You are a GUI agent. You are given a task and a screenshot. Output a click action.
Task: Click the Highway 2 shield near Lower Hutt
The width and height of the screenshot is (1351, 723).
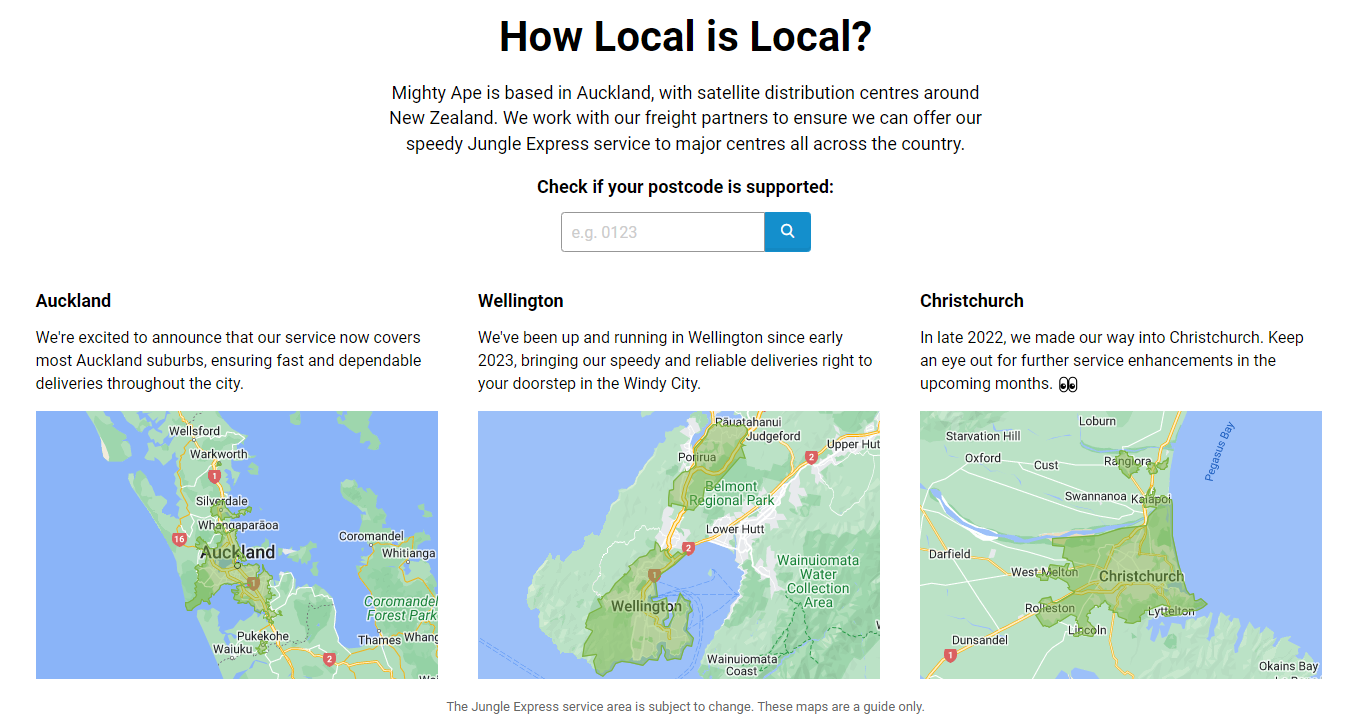coord(688,548)
